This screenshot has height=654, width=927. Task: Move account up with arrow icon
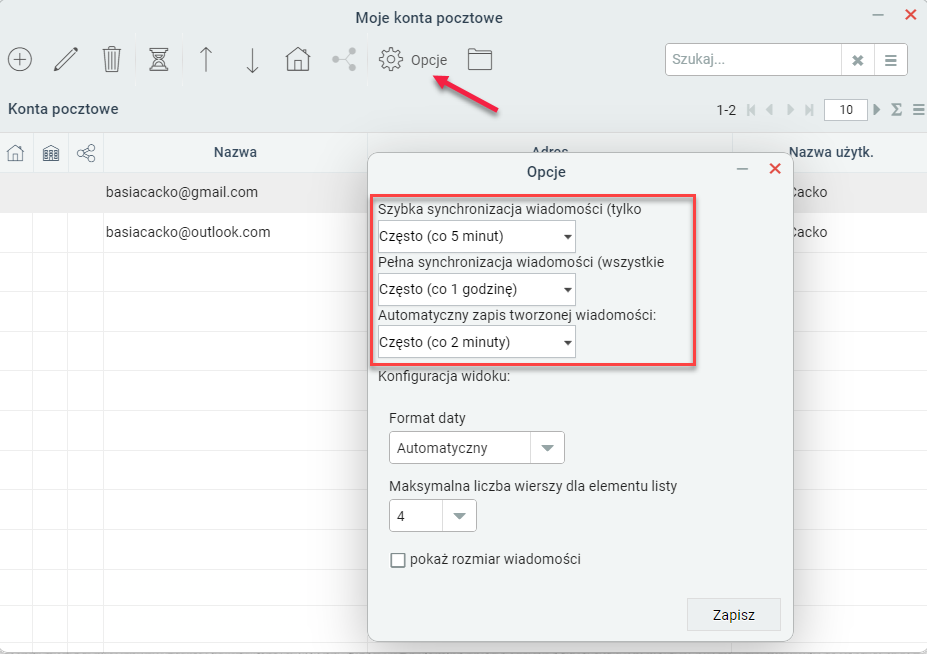206,60
